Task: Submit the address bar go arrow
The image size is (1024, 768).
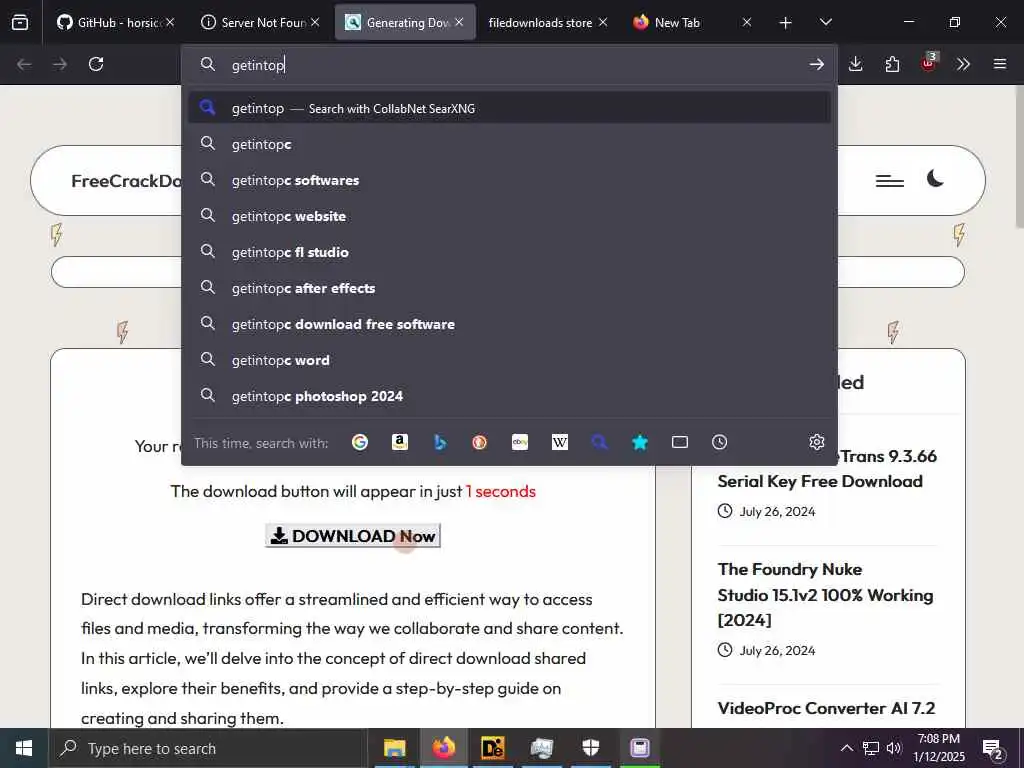Action: (x=816, y=64)
